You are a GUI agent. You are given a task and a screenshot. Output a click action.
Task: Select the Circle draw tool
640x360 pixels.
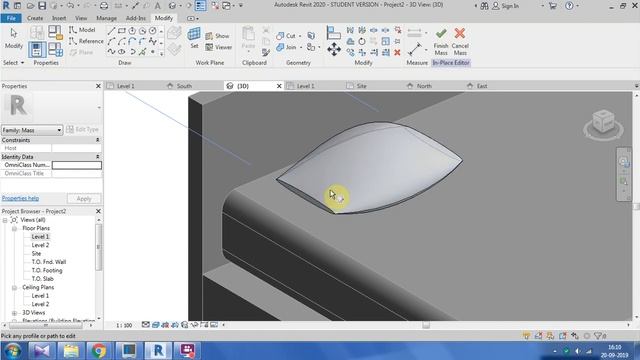tap(132, 31)
